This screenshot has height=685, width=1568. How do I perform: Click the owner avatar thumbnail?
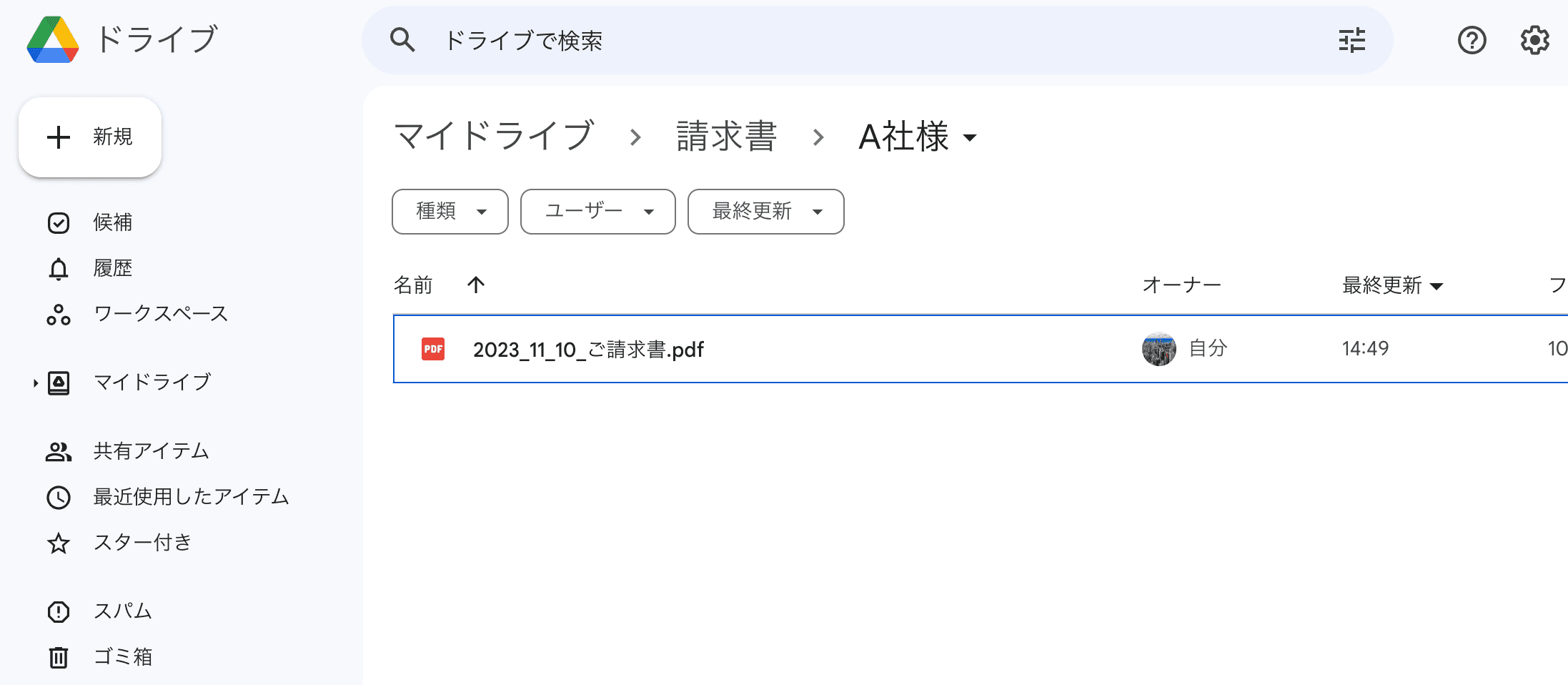(1158, 349)
